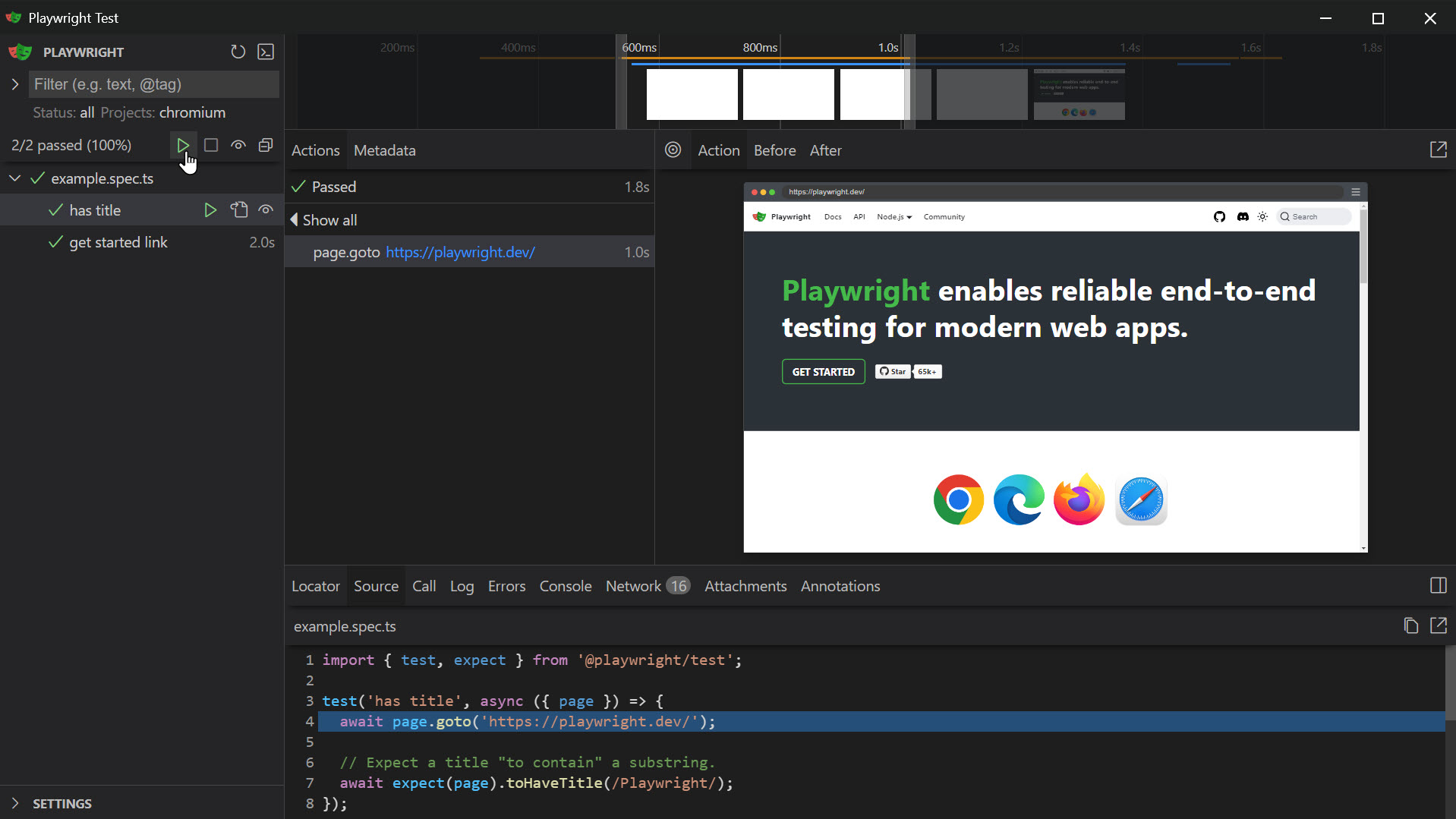Image resolution: width=1456 pixels, height=819 pixels.
Task: Click the last timeline thumbnail showing page
Action: click(1079, 94)
